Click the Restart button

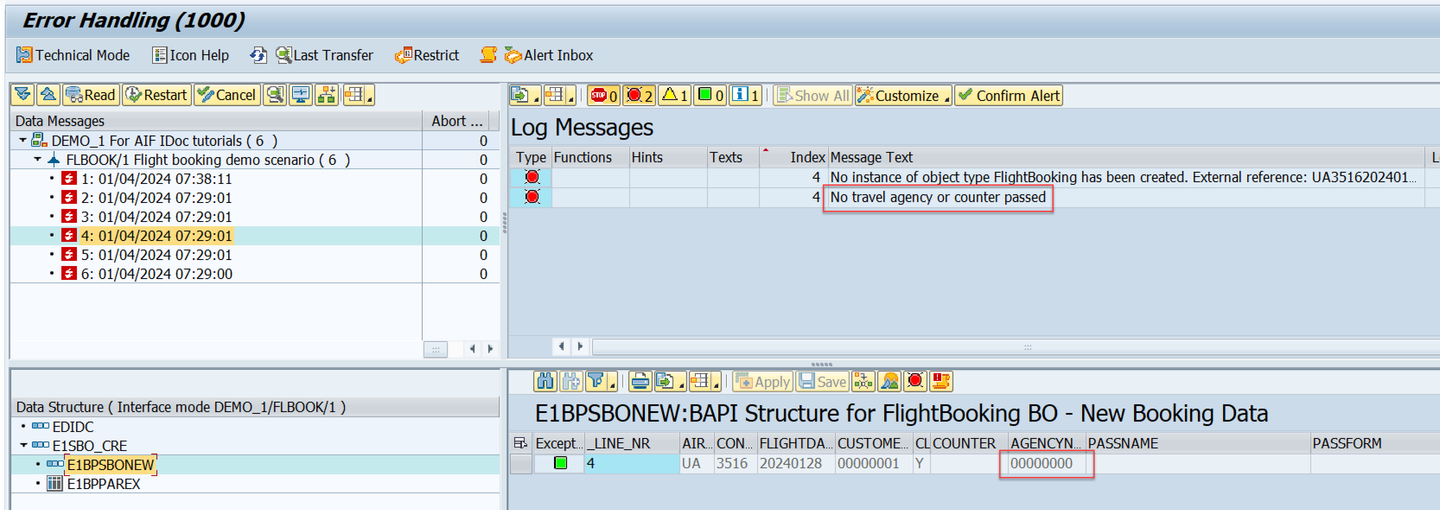click(x=156, y=95)
